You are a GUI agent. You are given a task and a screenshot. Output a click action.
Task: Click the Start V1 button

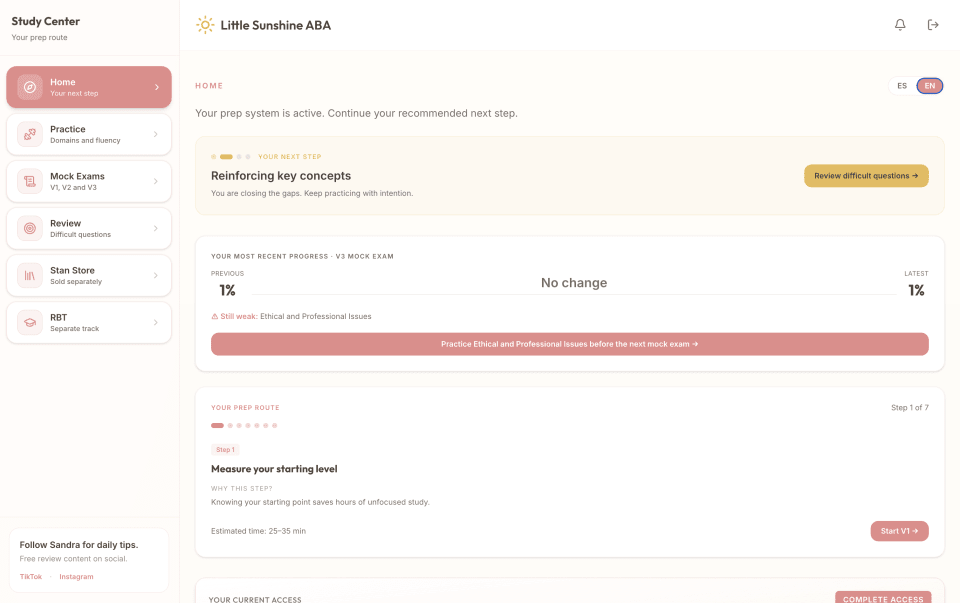tap(899, 531)
